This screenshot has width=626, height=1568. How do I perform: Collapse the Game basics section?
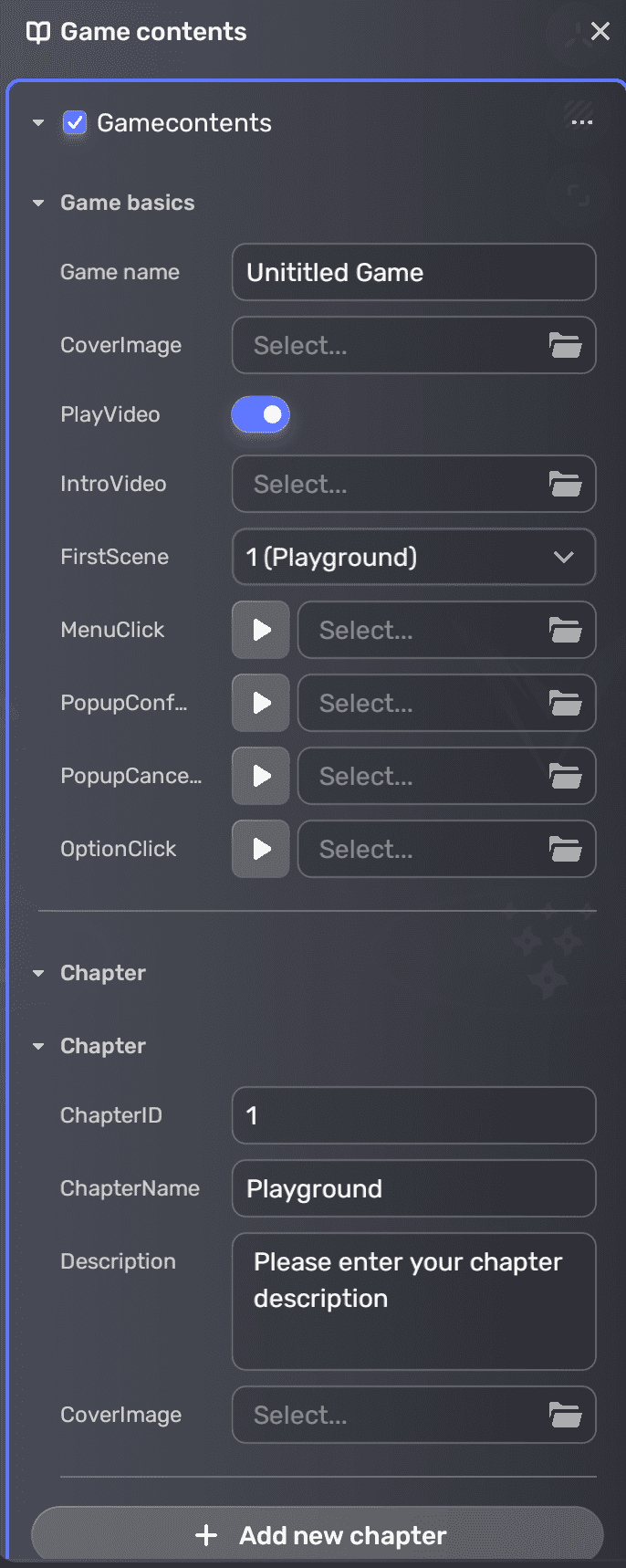coord(37,203)
